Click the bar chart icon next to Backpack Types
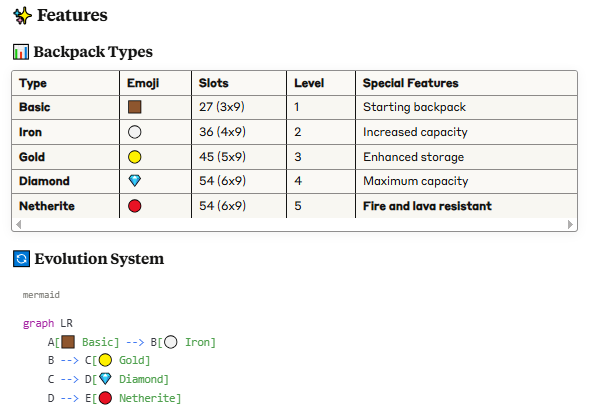This screenshot has height=413, width=591. 21,52
